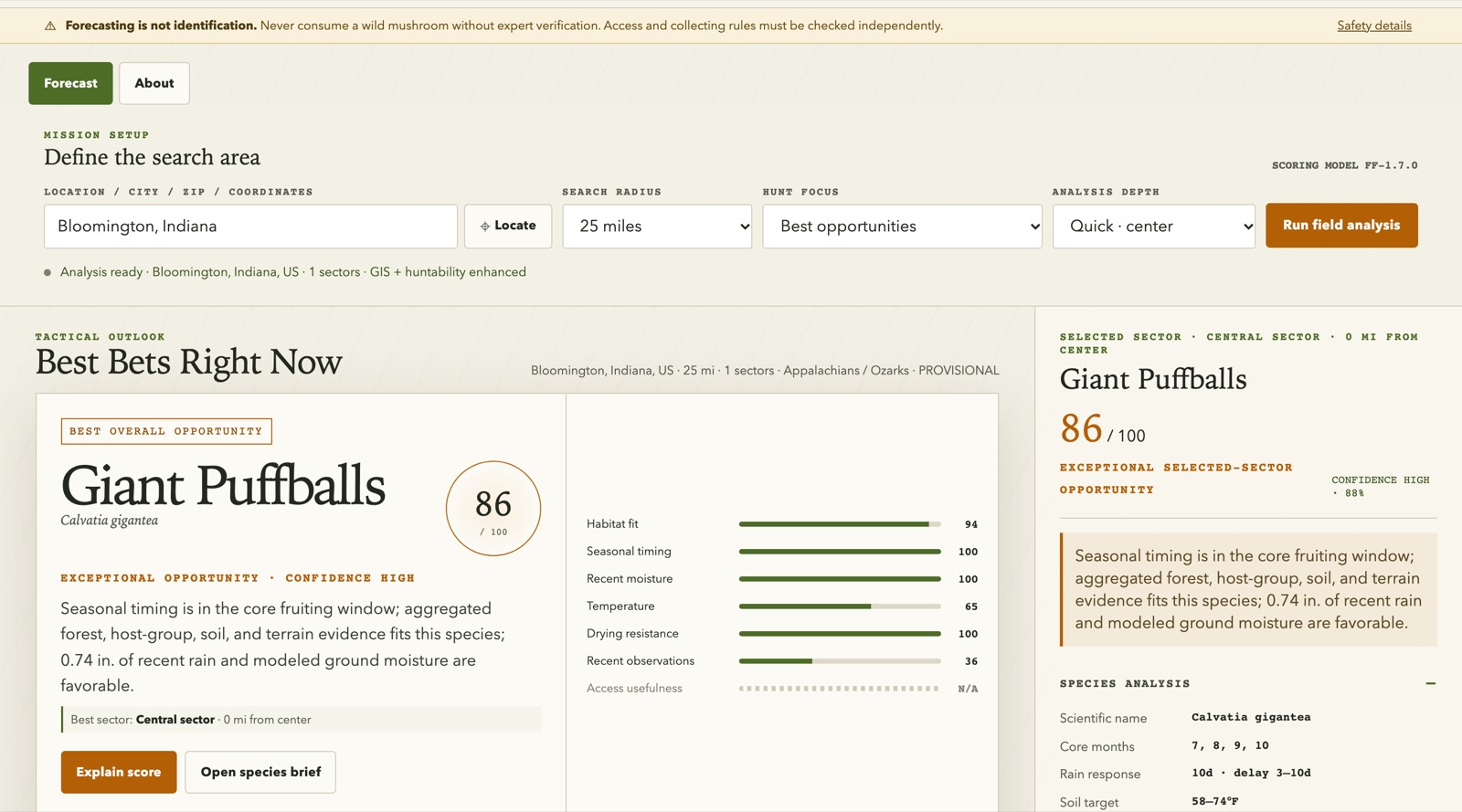Click the Scoring Model FF-1.7.0 label
1462x812 pixels.
[x=1345, y=165]
